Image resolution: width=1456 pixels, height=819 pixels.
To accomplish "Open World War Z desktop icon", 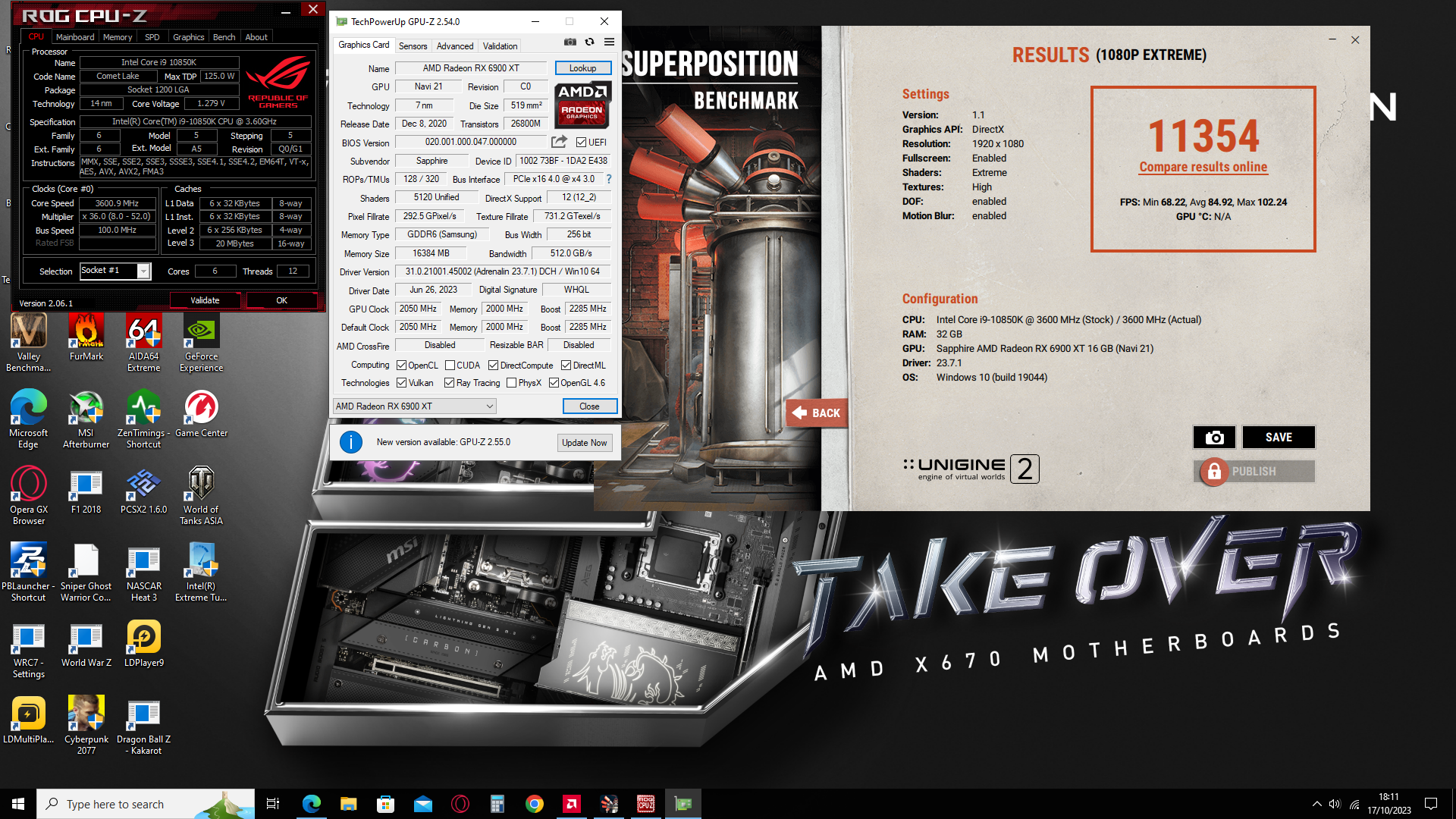I will point(86,644).
